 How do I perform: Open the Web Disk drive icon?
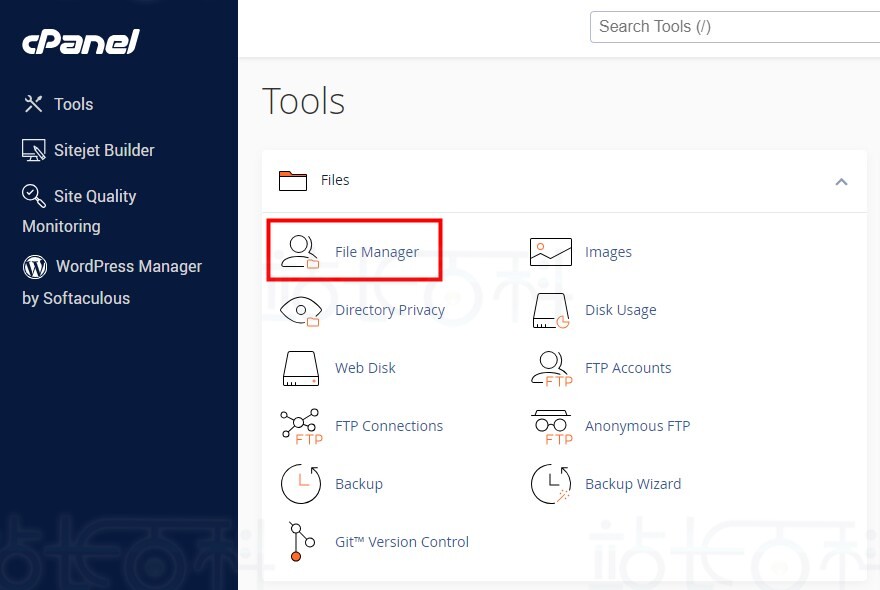pos(300,368)
